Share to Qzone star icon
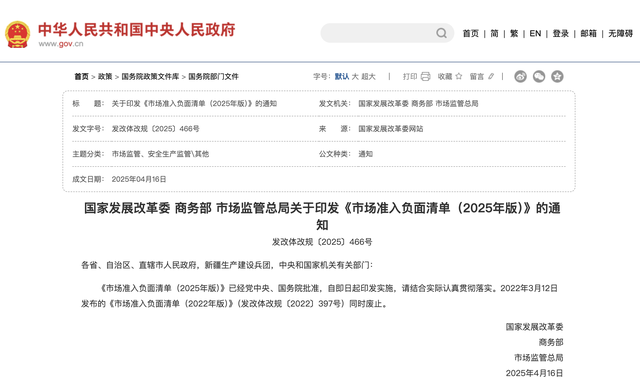This screenshot has height=384, width=640. (557, 76)
